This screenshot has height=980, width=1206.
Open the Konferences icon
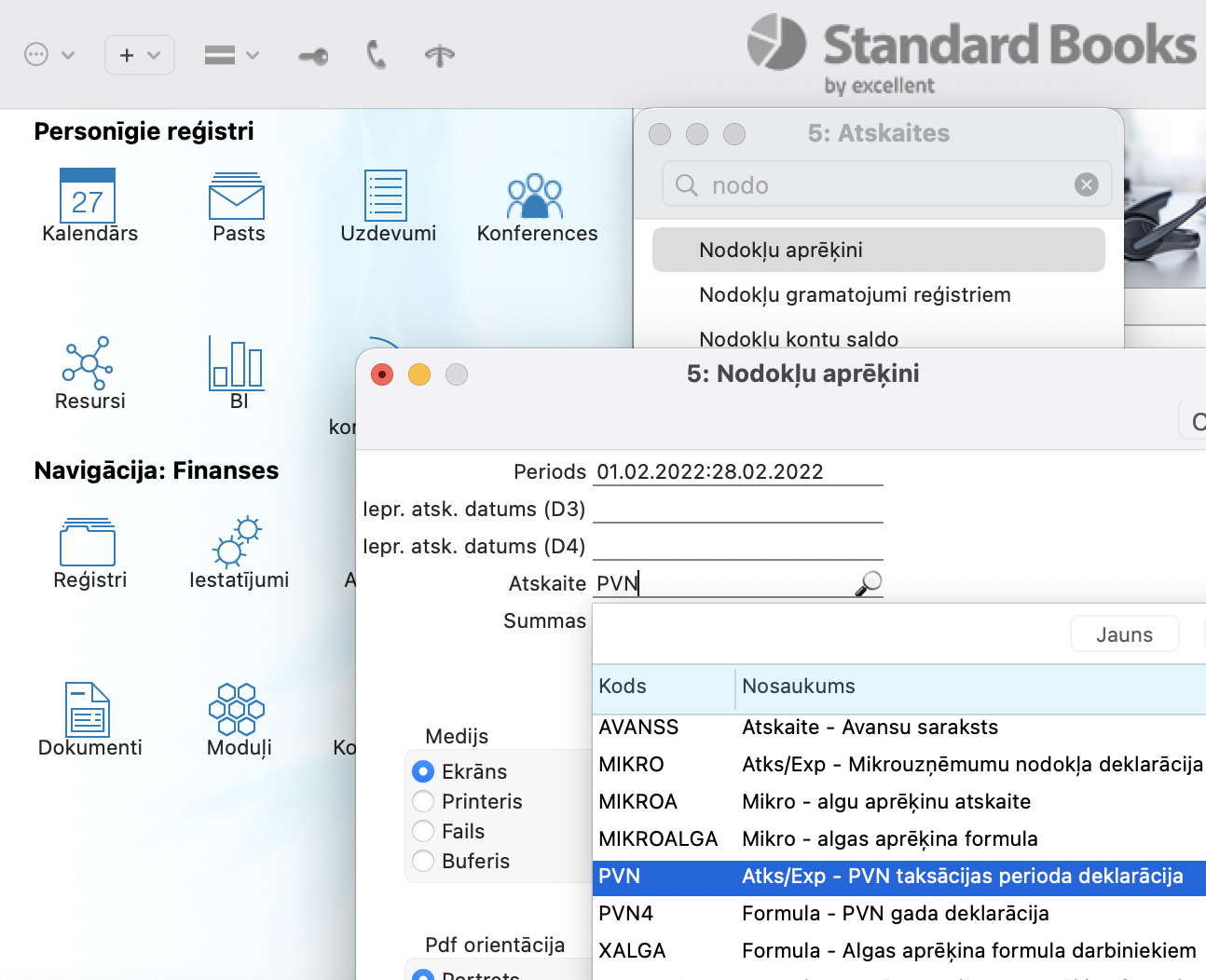535,196
